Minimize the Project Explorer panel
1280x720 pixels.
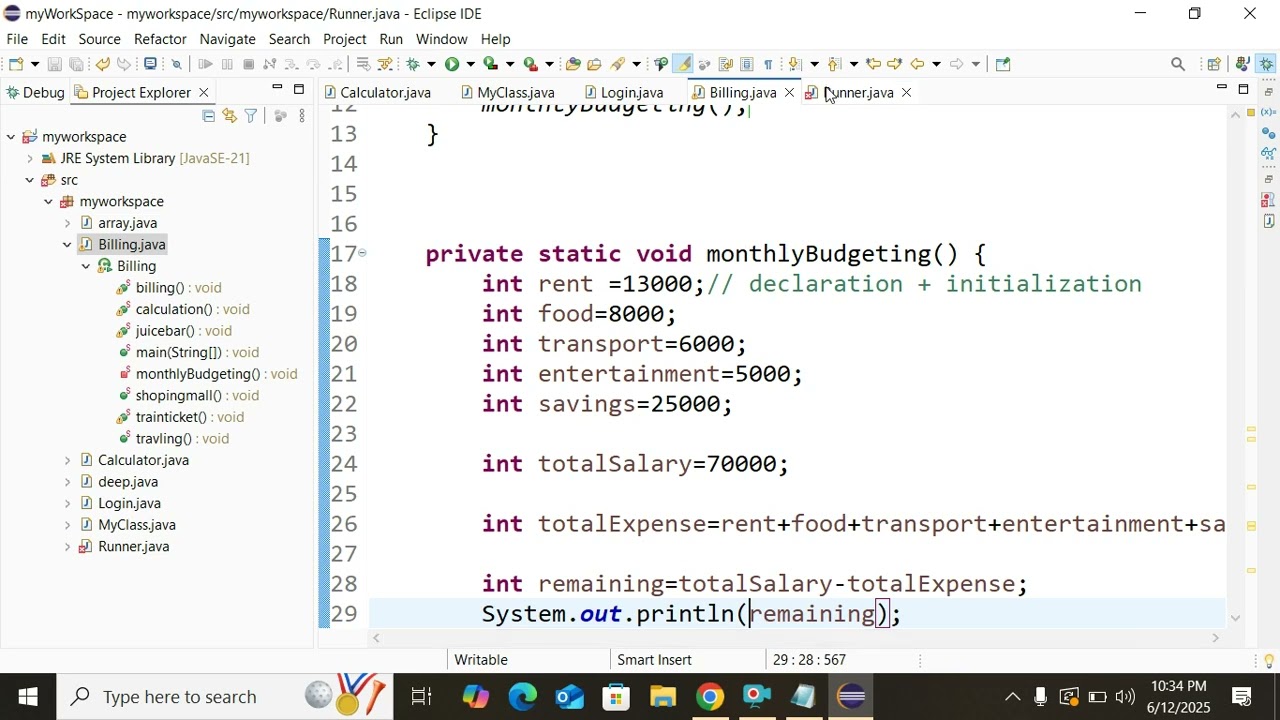[x=277, y=89]
